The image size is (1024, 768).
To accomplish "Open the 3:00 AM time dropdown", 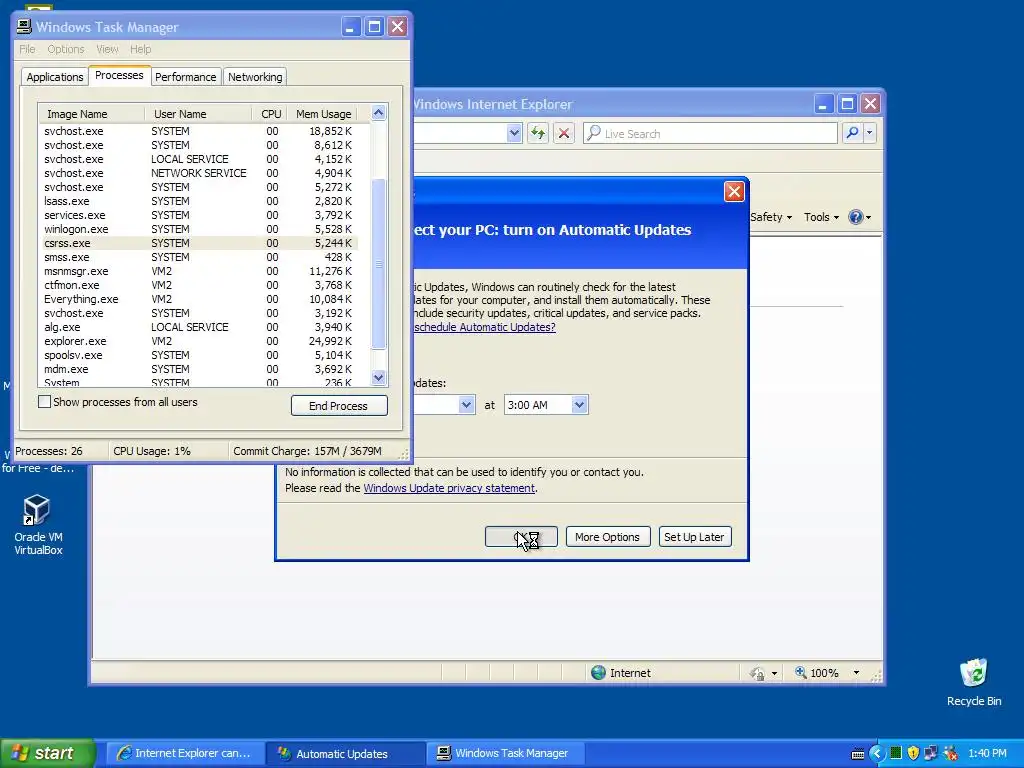I will (579, 405).
